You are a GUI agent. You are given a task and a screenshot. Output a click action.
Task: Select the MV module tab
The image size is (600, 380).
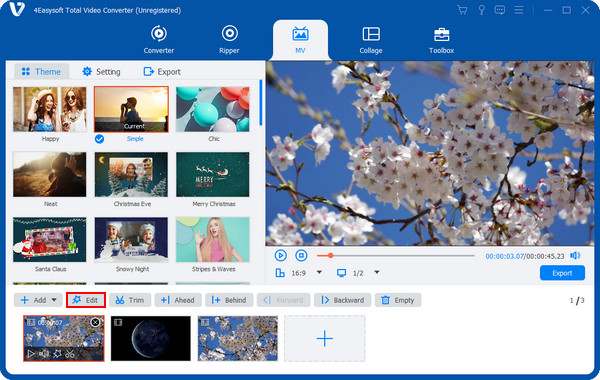(x=300, y=39)
